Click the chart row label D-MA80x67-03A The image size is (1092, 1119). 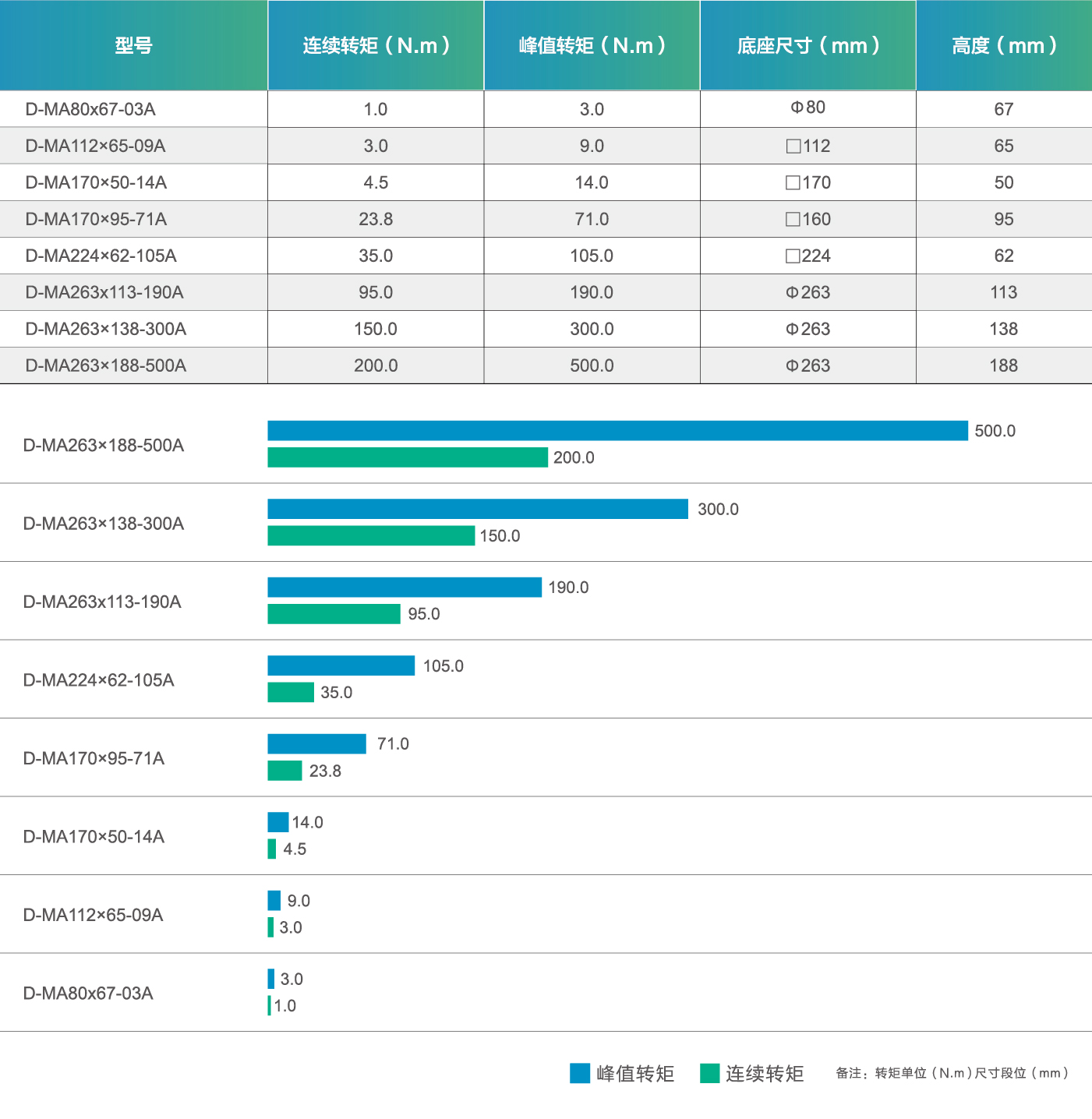[x=88, y=993]
